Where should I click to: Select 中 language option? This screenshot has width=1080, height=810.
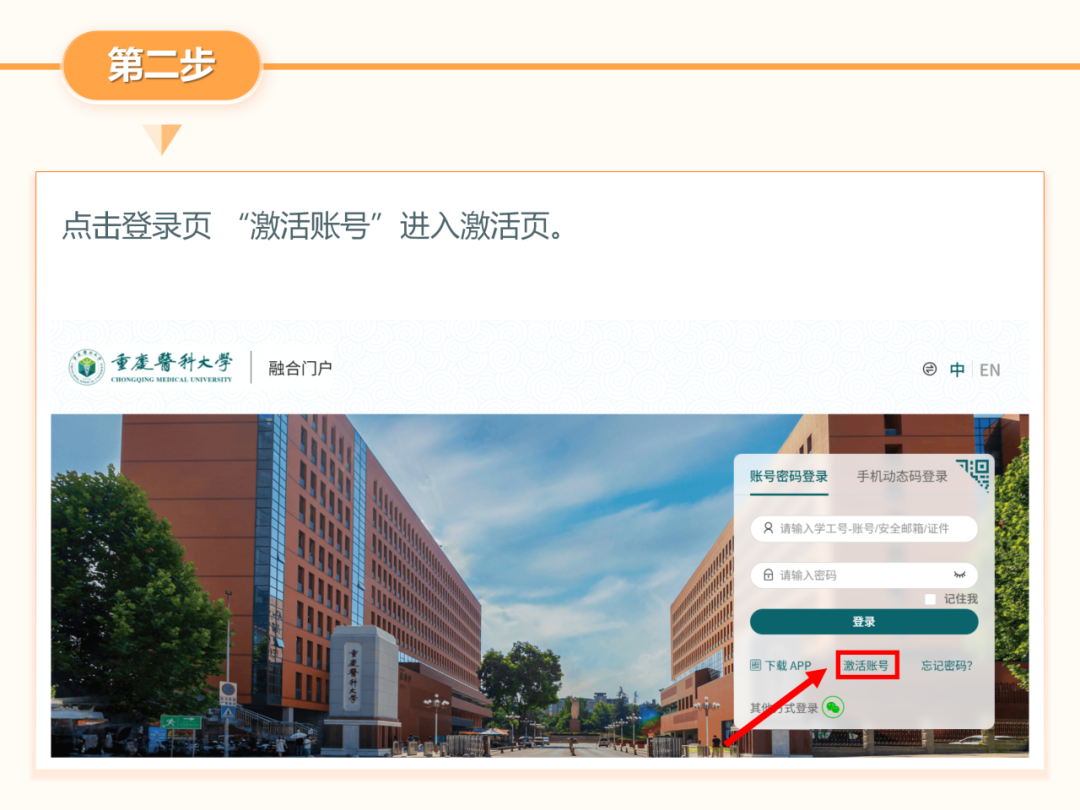tap(957, 370)
